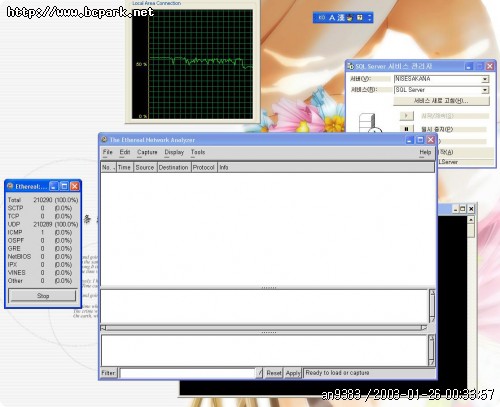
Task: Click the Apply filter button
Action: click(293, 373)
